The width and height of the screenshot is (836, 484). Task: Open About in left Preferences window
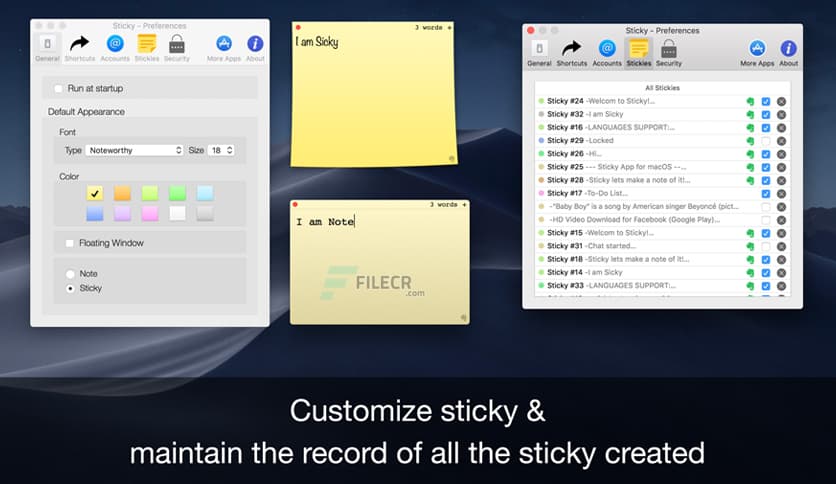[255, 48]
